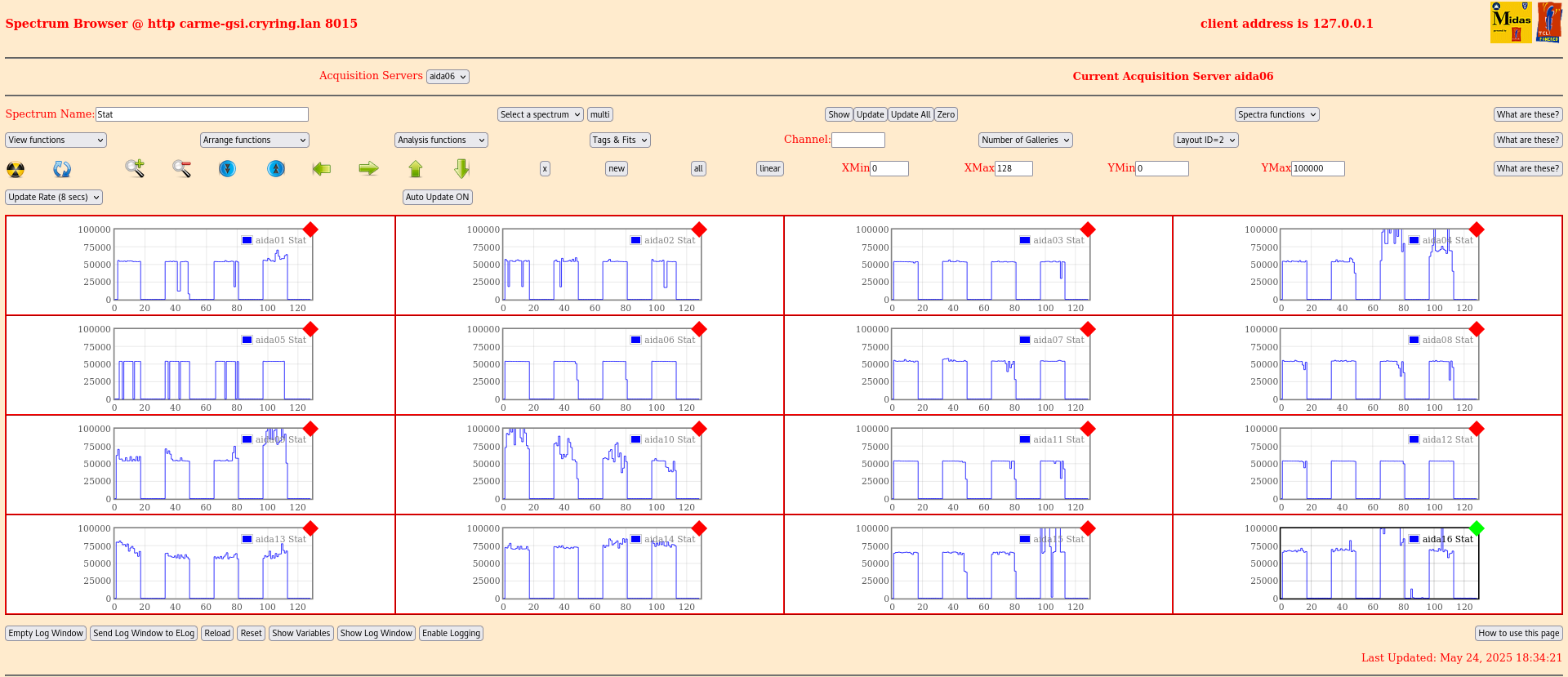Screen dimensions: 1568x677
Task: Click the red diamond on aida01 Stat
Action: [310, 229]
